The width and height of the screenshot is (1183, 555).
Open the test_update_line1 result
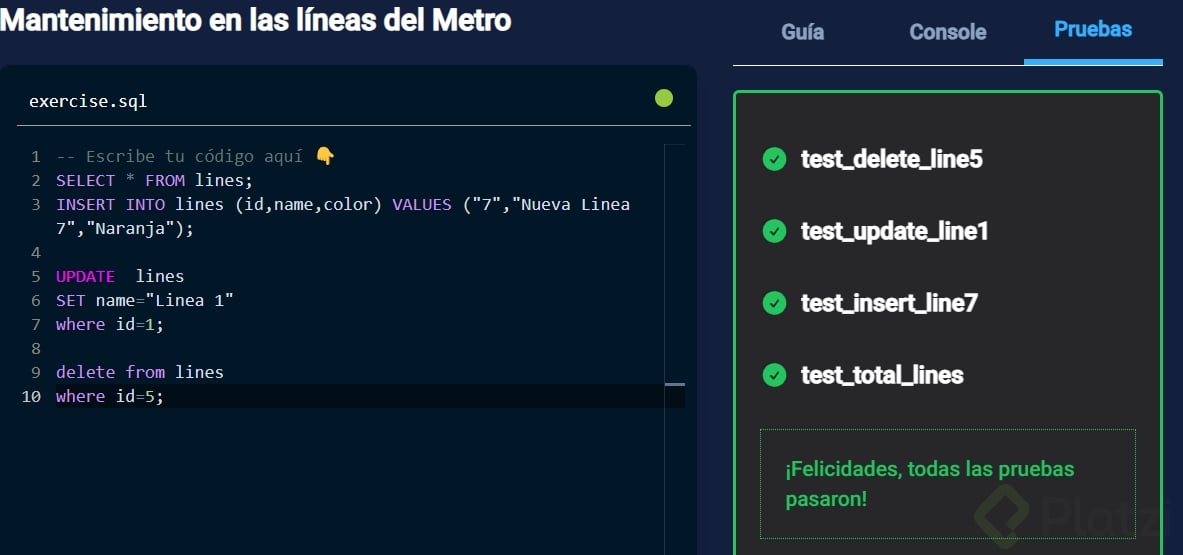click(894, 231)
